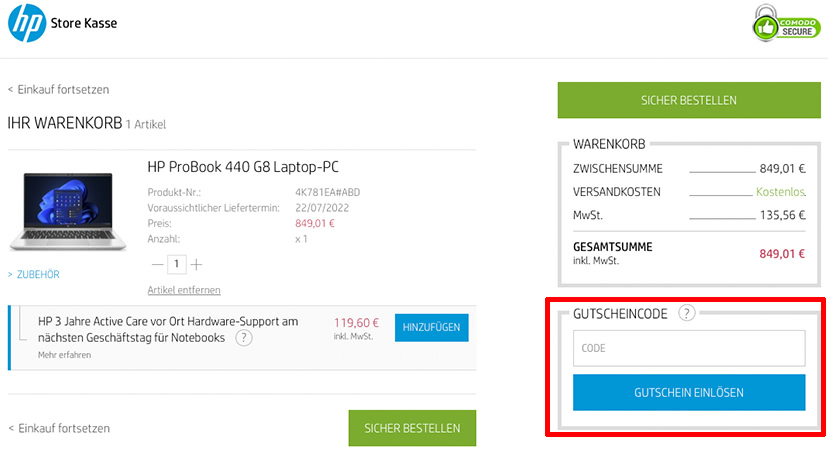The width and height of the screenshot is (828, 450).
Task: Open the Comodo Secure badge
Action: click(786, 23)
